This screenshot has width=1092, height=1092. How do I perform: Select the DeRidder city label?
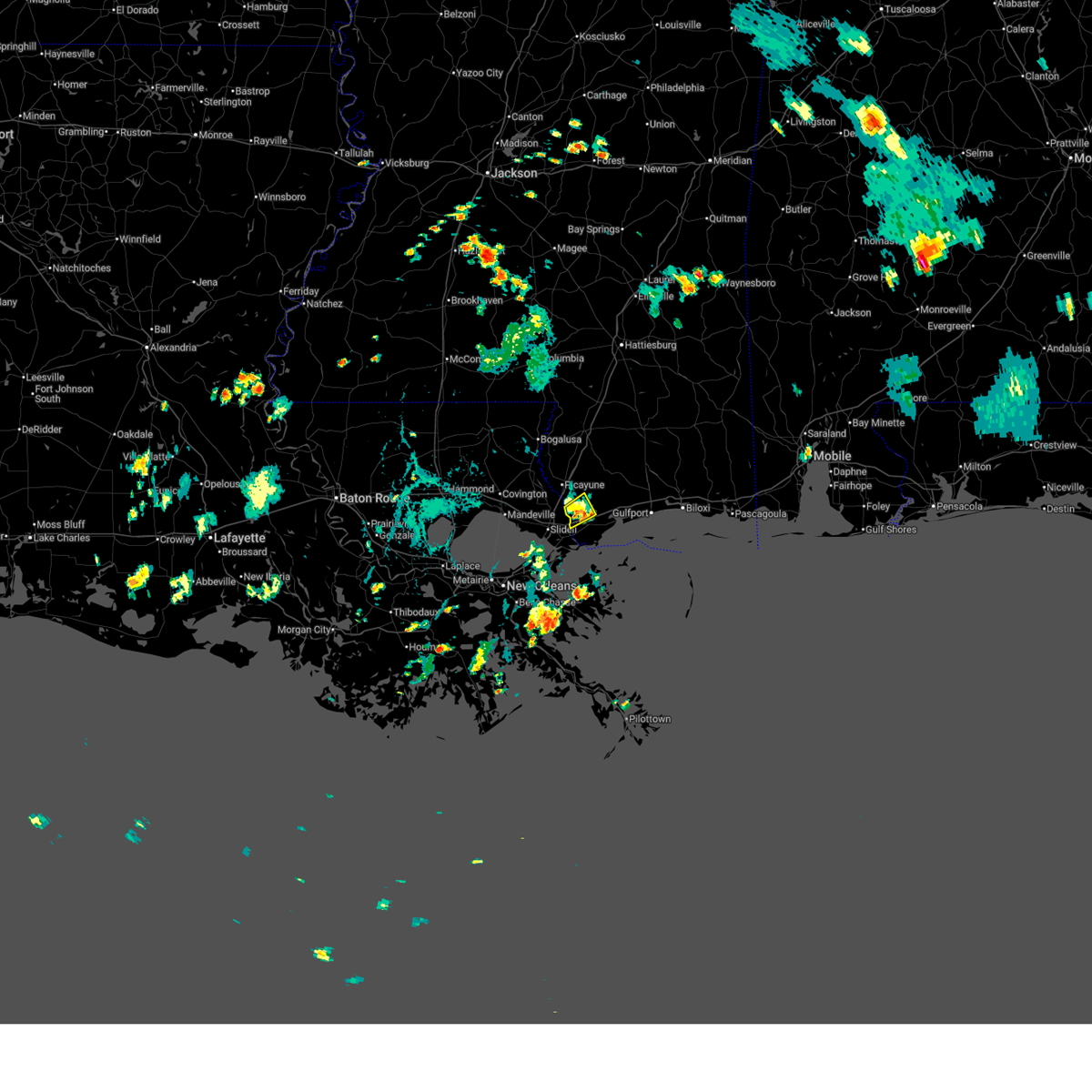41,430
